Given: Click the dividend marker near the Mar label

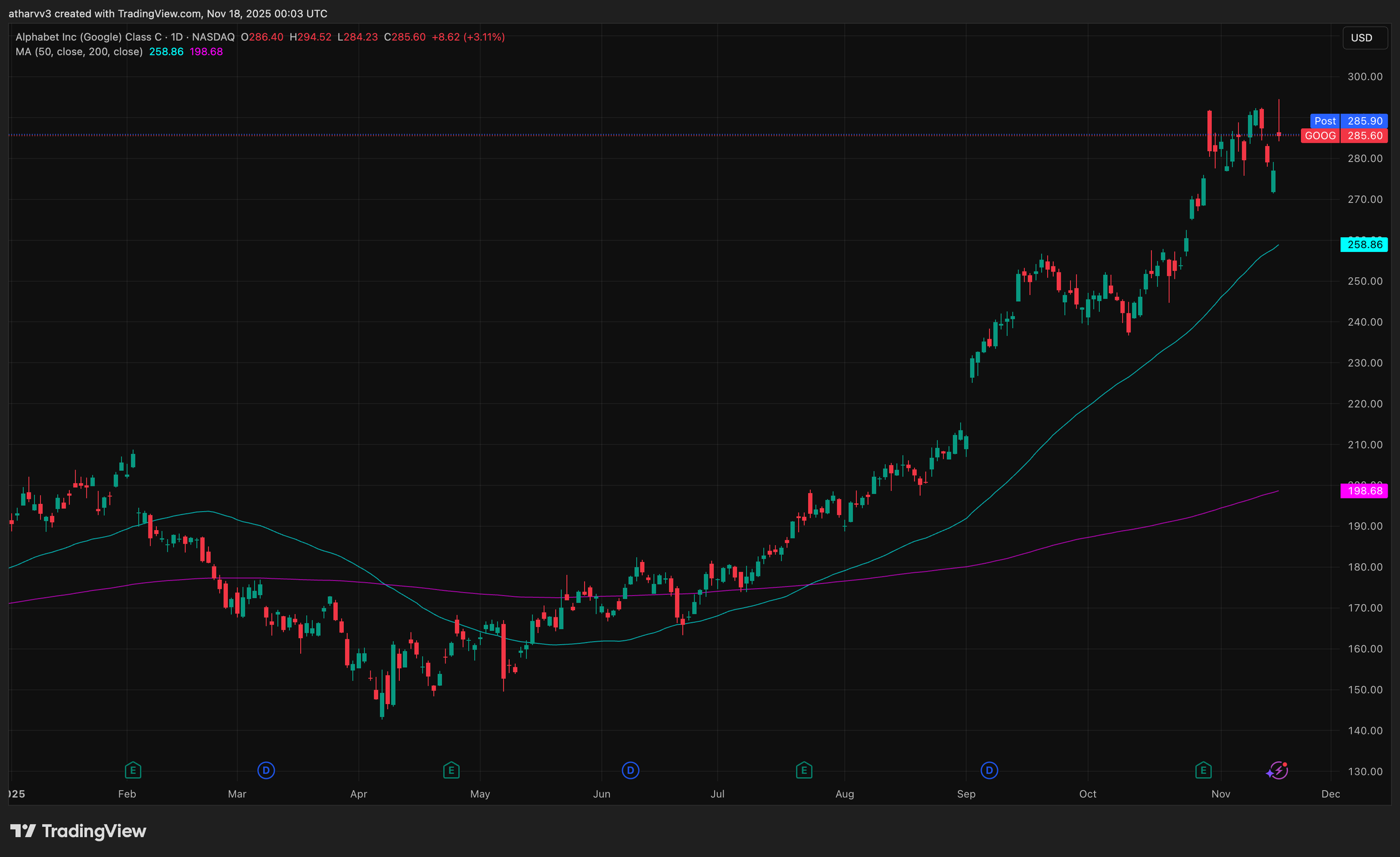Looking at the screenshot, I should click(x=266, y=771).
